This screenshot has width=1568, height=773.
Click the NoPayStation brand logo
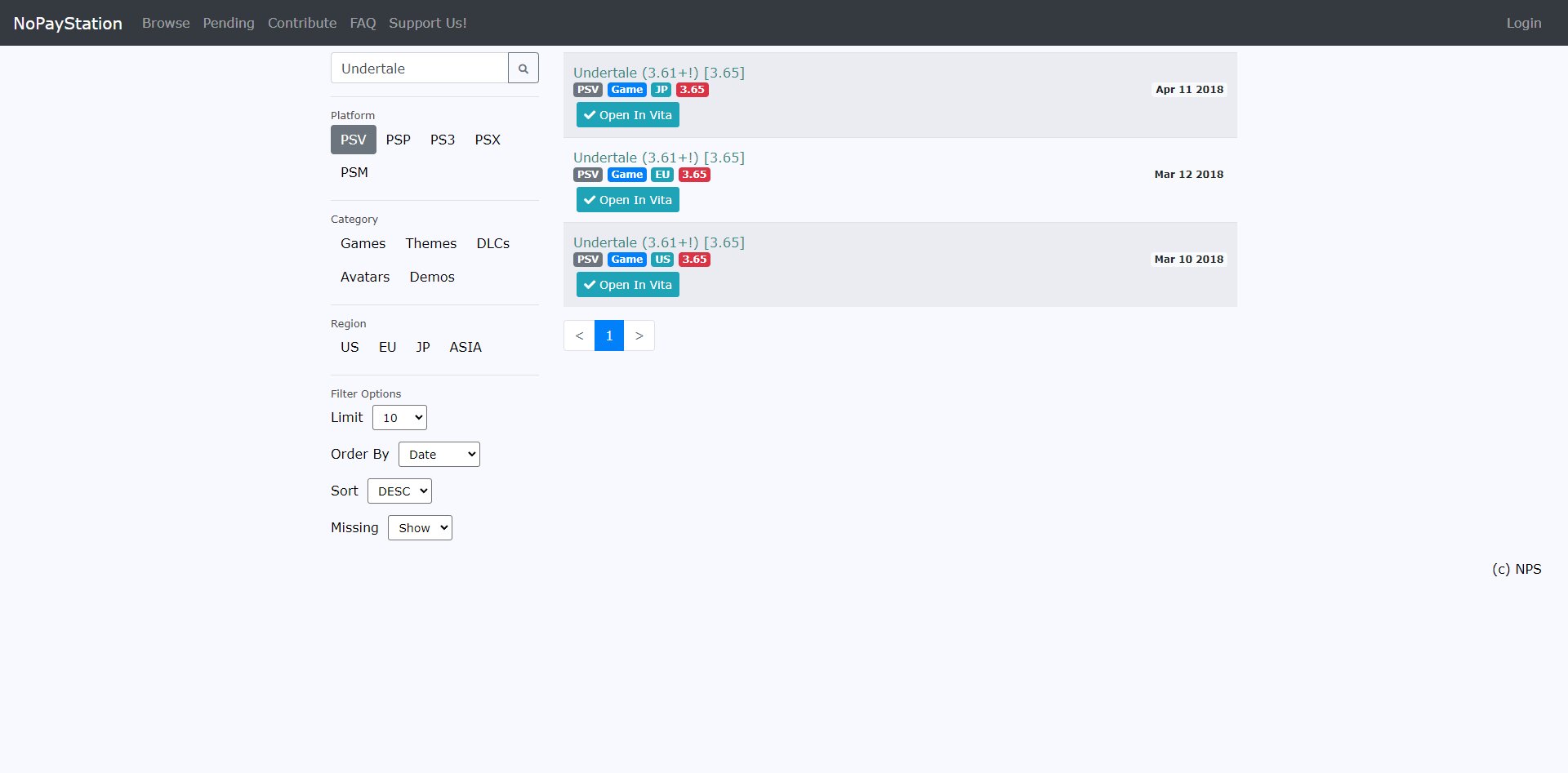(x=68, y=23)
